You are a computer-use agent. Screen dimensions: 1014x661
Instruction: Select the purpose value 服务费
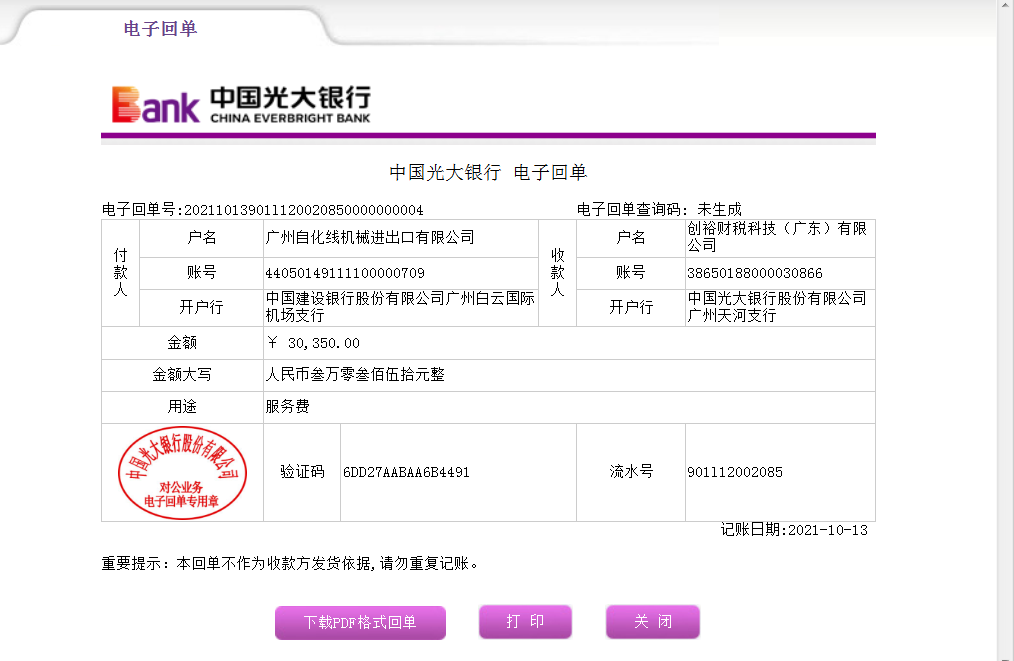tap(287, 406)
